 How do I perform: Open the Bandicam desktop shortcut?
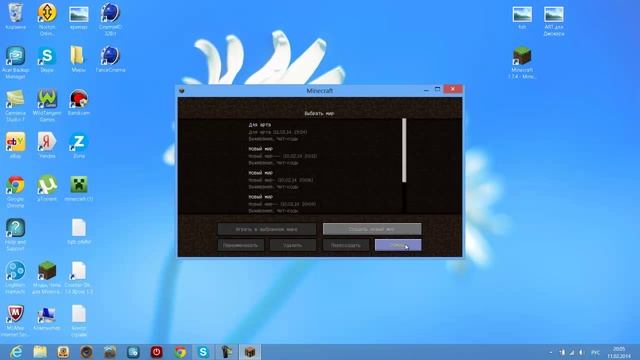(x=79, y=103)
